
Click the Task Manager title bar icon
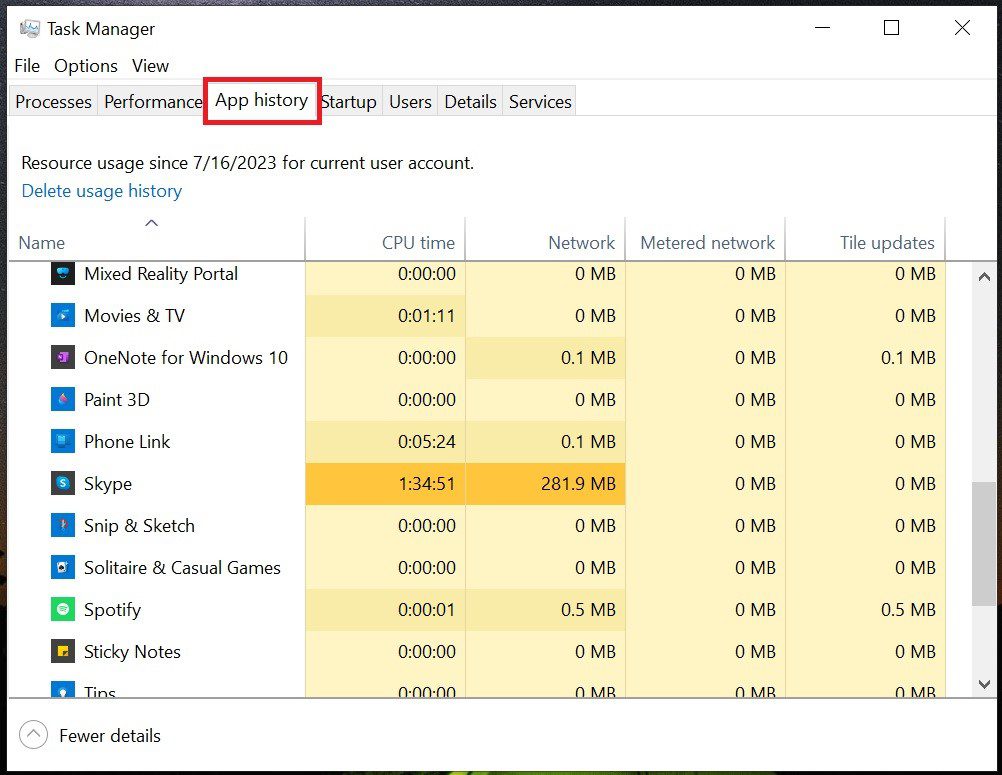point(29,29)
